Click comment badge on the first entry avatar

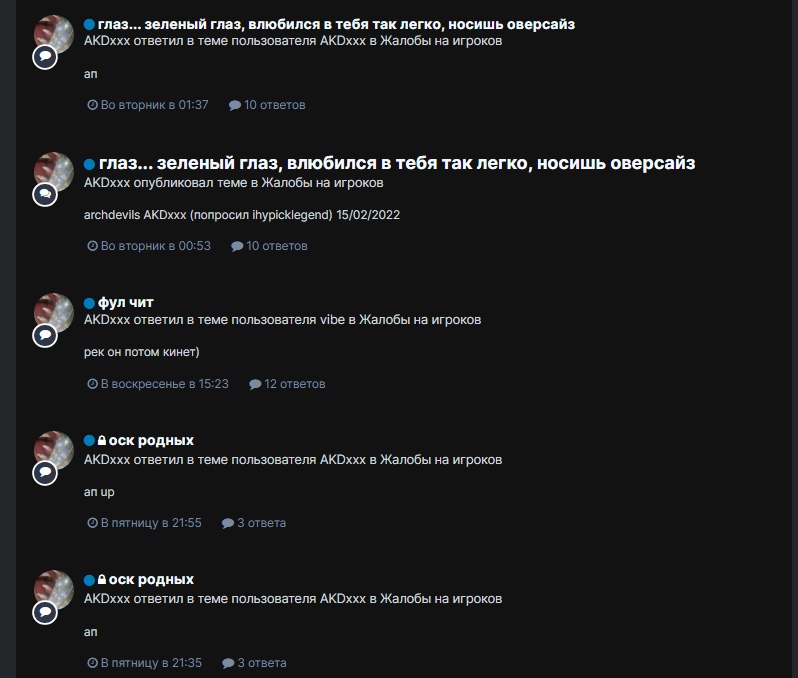pyautogui.click(x=45, y=56)
